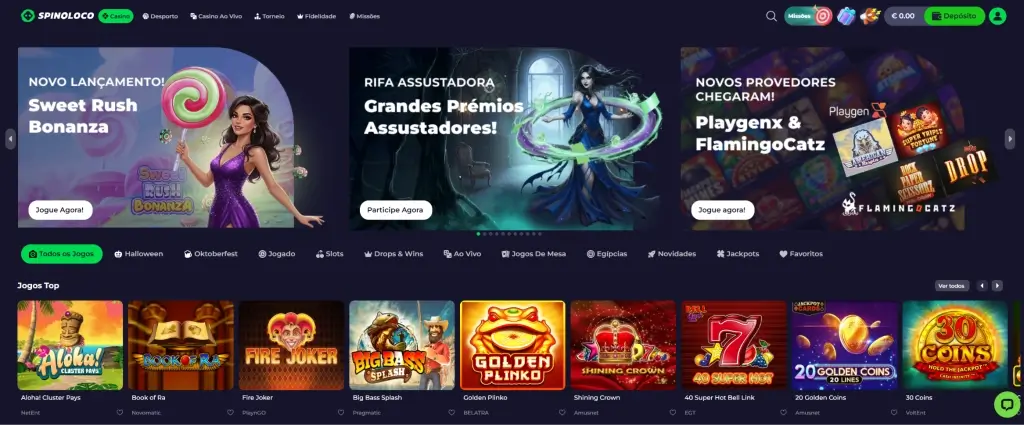Go to previous banner slide arrow
This screenshot has width=1024, height=425.
(x=10, y=138)
